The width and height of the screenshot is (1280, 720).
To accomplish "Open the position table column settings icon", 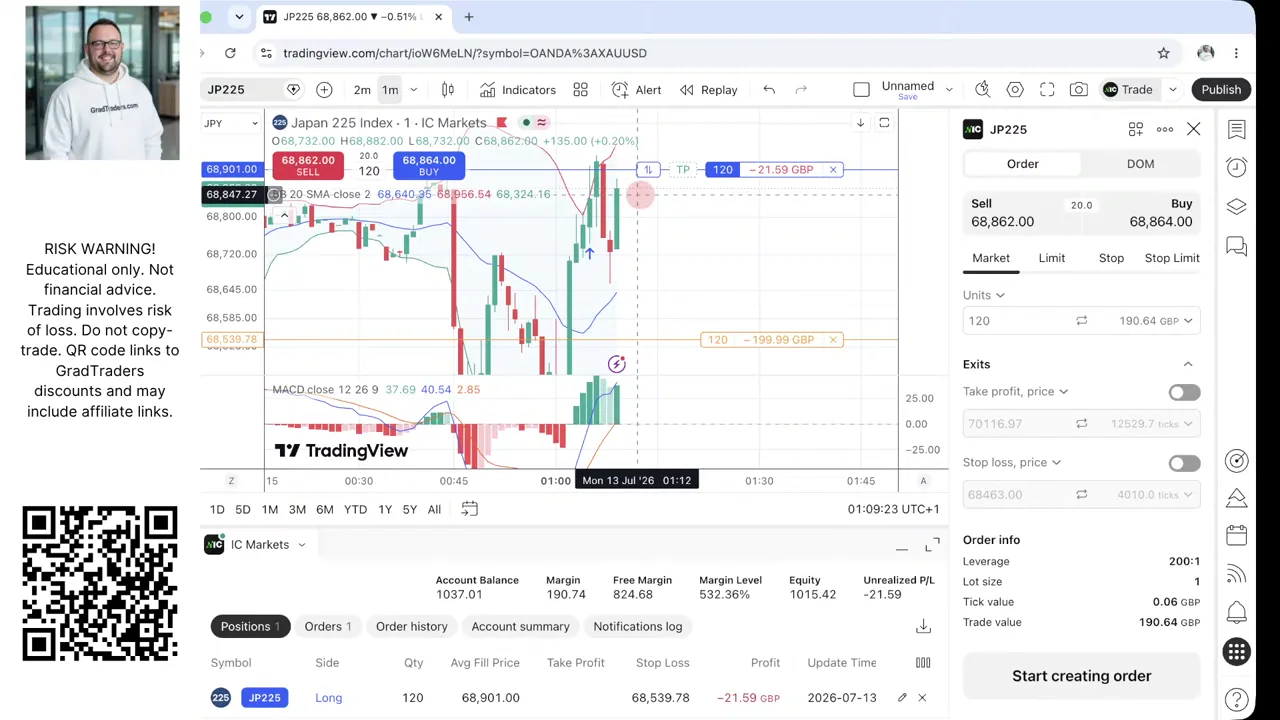I will 923,662.
